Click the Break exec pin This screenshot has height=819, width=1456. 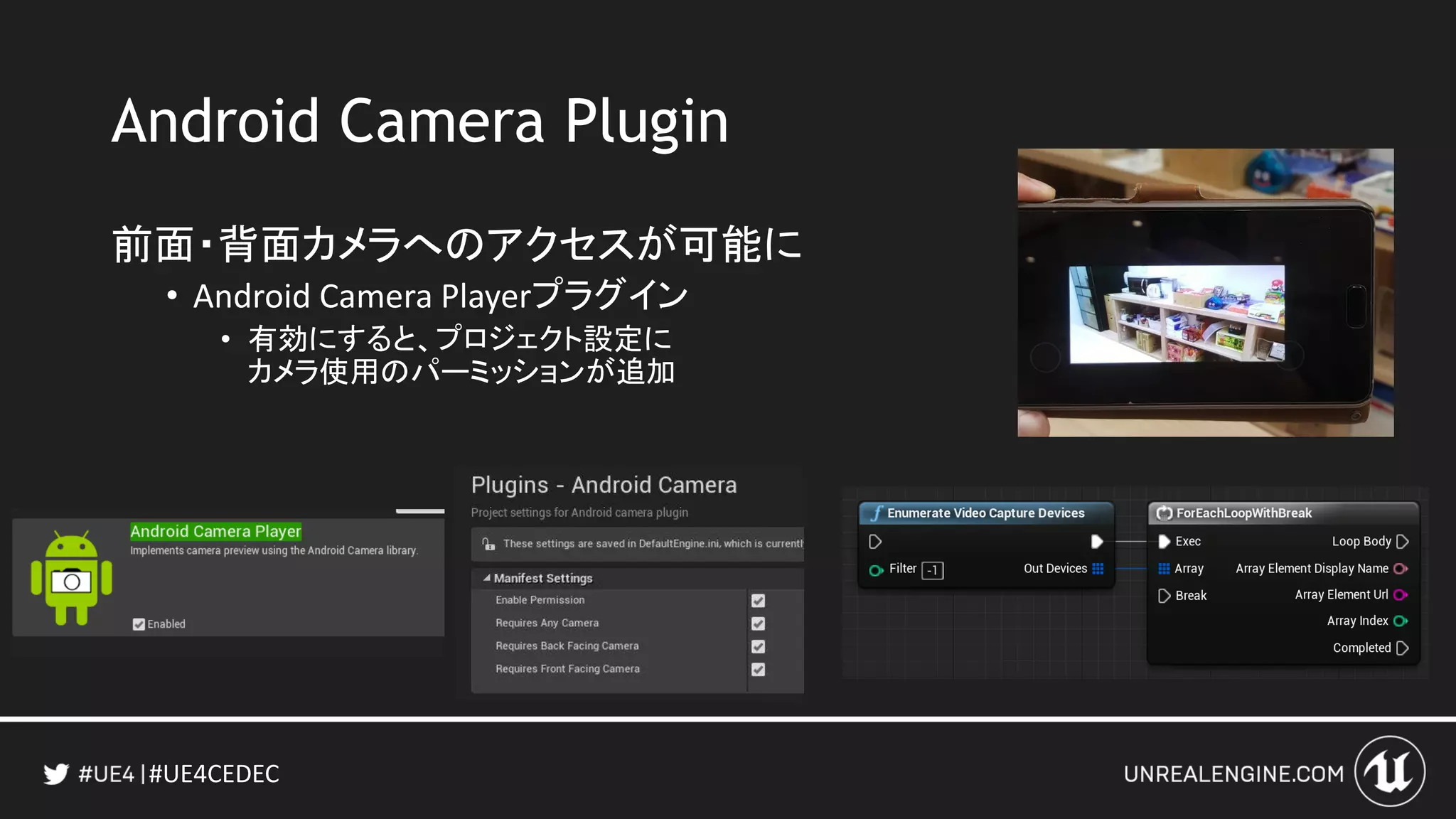(1164, 596)
